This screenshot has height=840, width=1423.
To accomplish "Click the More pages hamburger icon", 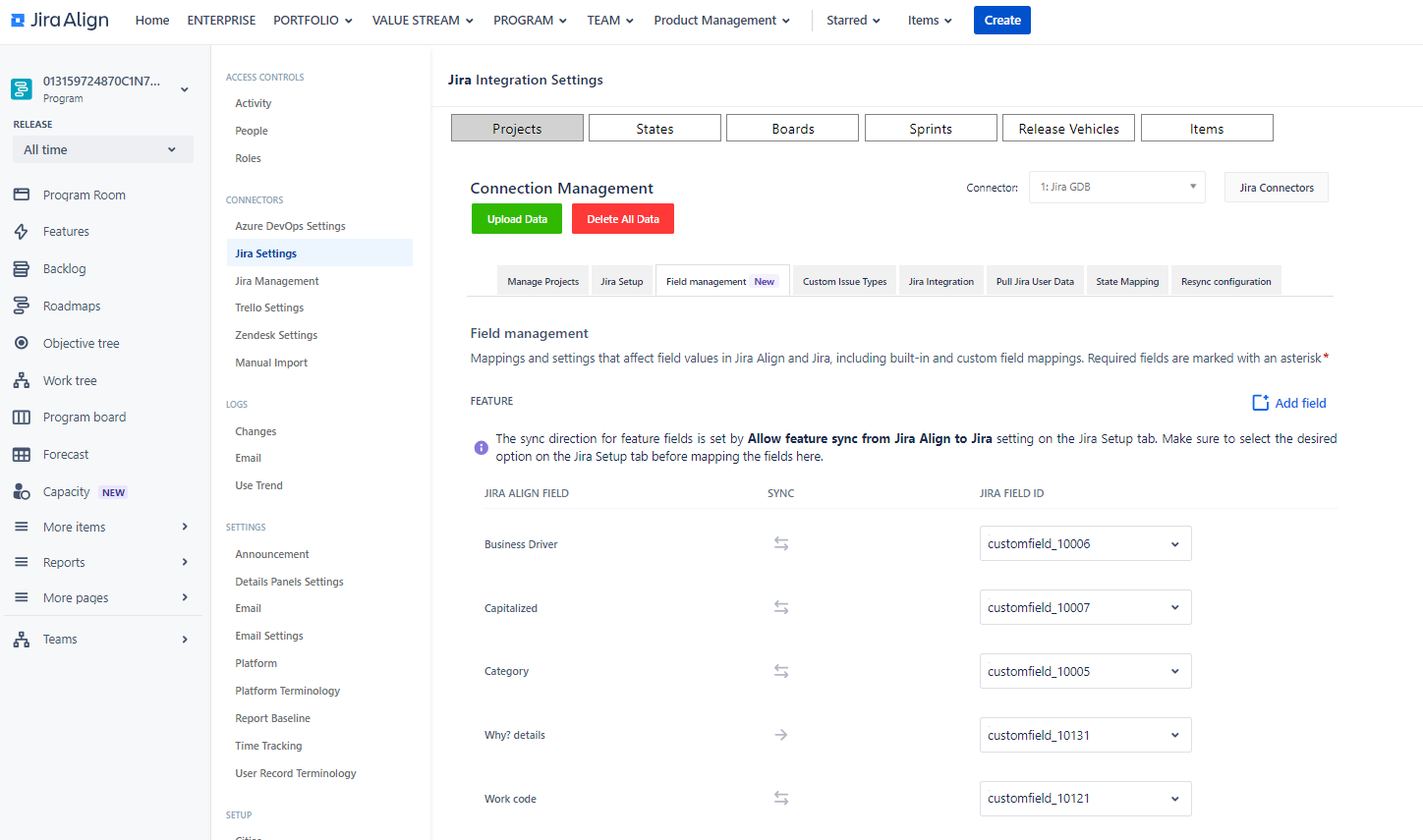I will [x=22, y=597].
